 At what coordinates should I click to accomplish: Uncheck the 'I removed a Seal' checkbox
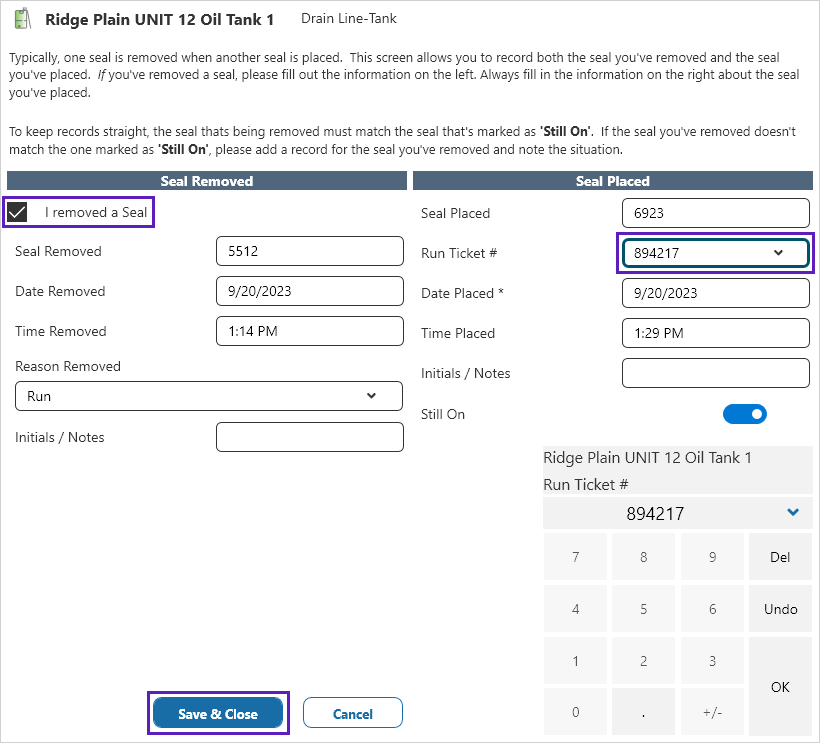click(x=17, y=212)
